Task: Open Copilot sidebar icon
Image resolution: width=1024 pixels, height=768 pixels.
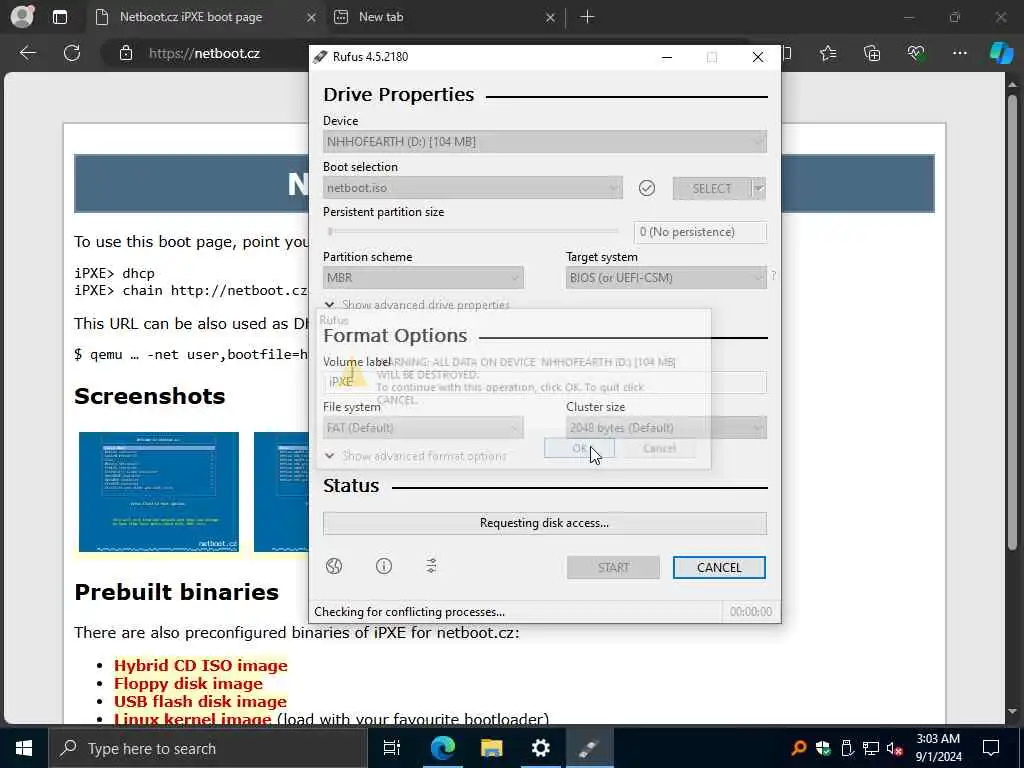Action: [1001, 53]
